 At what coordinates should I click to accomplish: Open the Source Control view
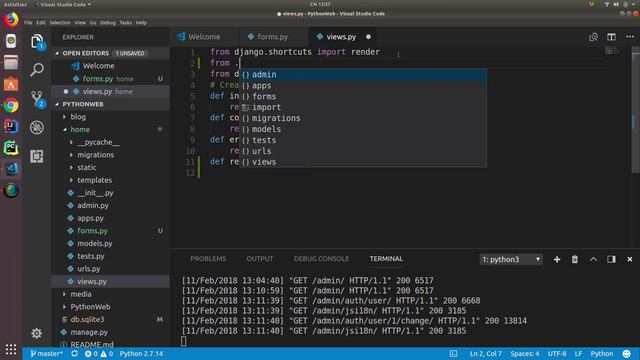37,99
